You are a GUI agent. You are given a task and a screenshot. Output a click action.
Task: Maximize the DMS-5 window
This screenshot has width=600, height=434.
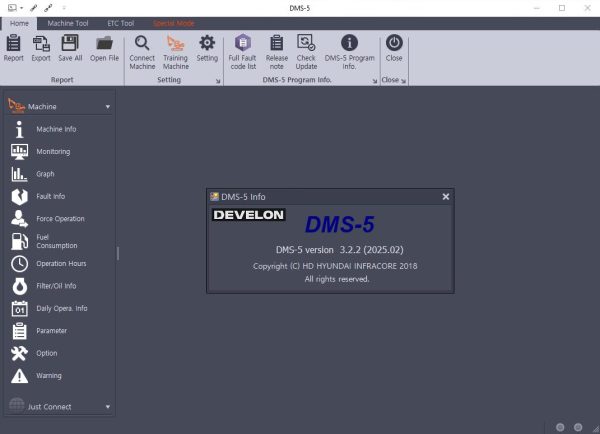pos(562,8)
